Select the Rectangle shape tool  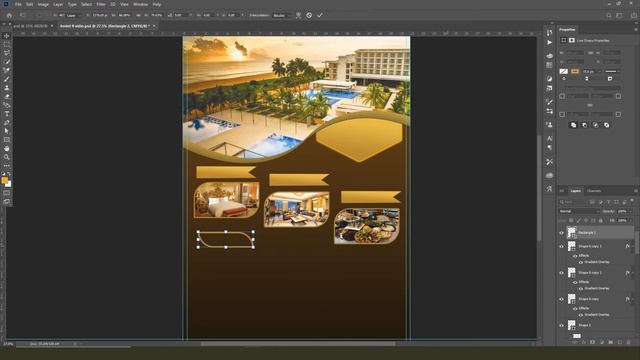coord(7,140)
